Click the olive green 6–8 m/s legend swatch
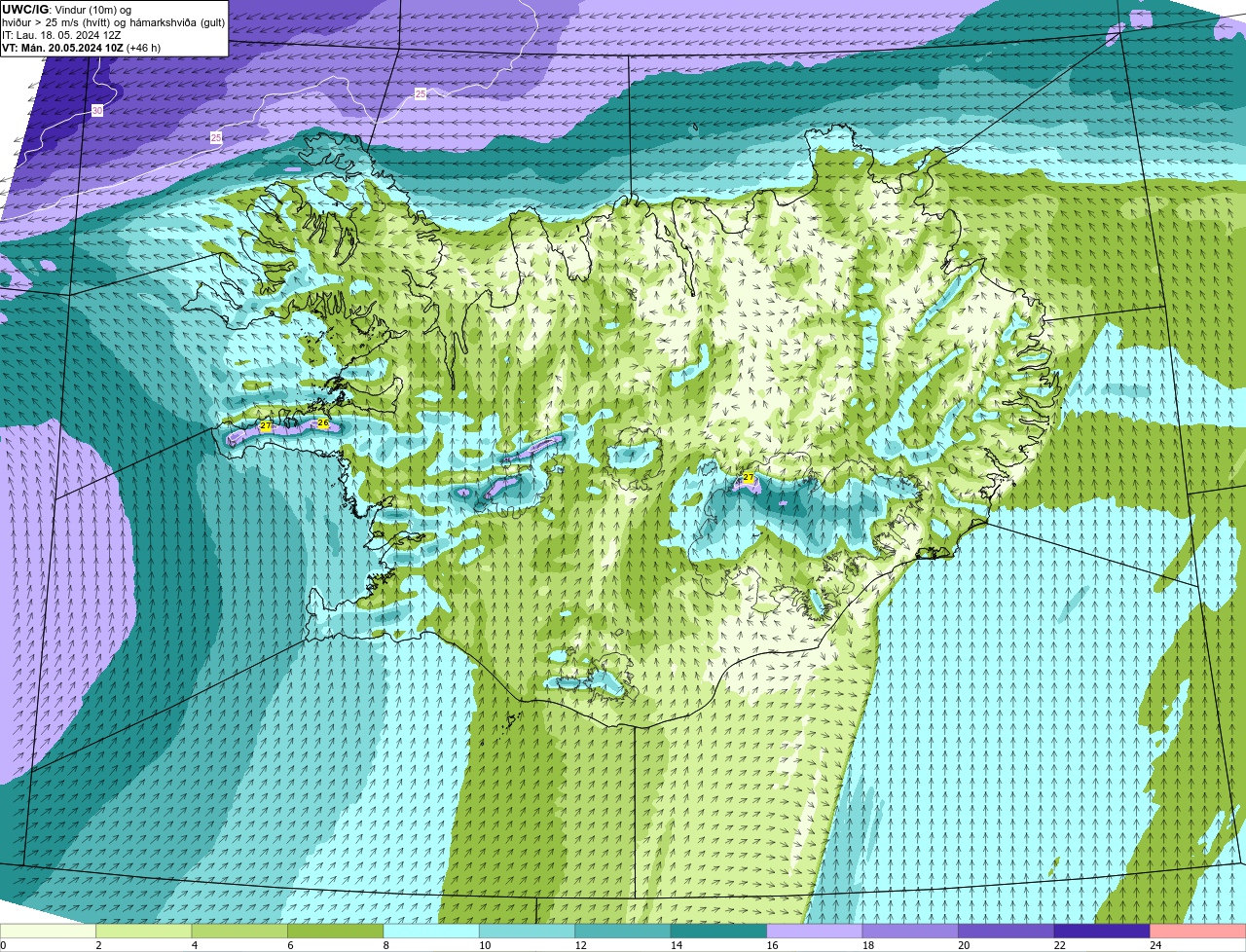Image resolution: width=1246 pixels, height=952 pixels. pyautogui.click(x=336, y=931)
